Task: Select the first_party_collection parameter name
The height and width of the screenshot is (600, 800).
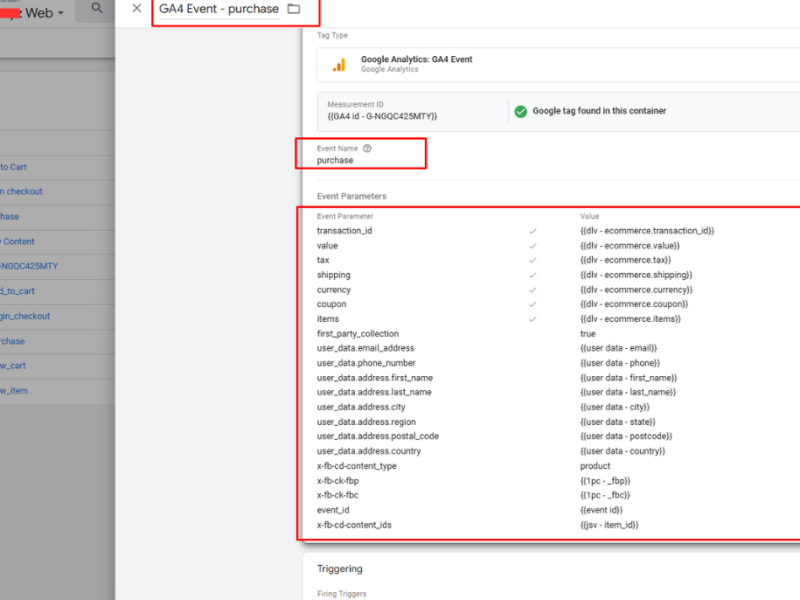Action: pos(358,333)
